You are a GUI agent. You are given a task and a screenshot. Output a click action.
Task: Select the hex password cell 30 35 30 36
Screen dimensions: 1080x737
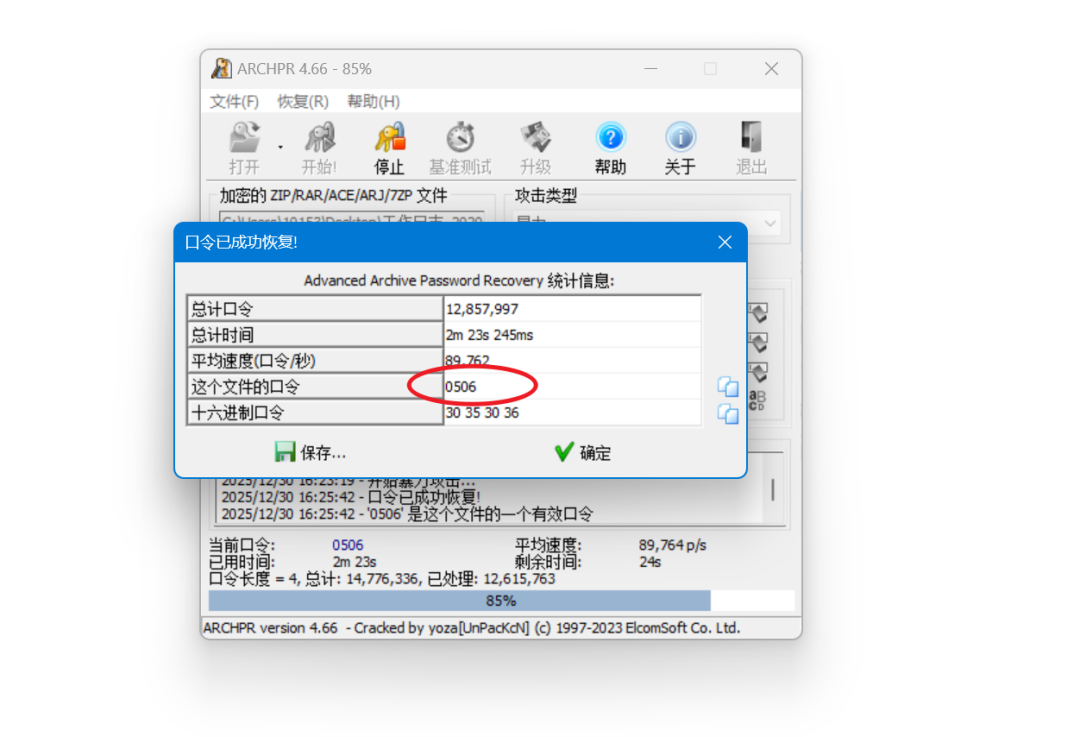[572, 413]
